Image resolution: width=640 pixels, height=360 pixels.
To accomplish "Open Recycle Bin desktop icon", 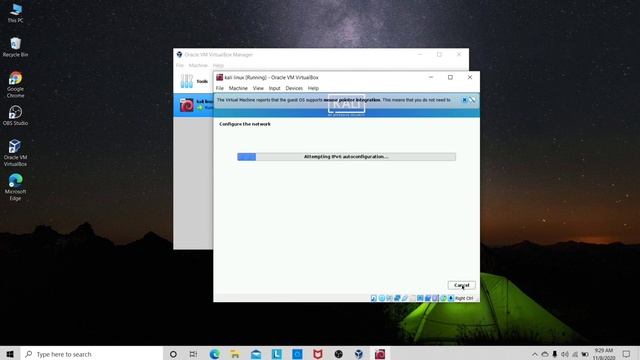I will 16,47.
